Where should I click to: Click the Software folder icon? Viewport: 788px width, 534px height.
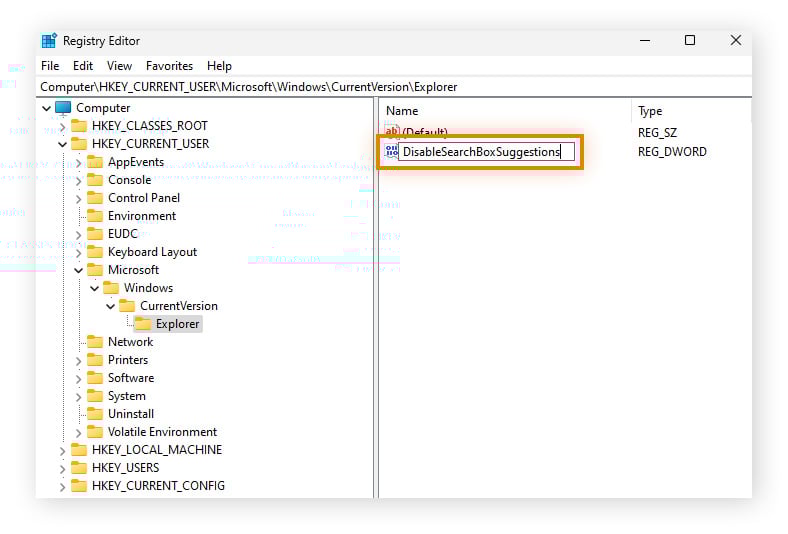95,378
